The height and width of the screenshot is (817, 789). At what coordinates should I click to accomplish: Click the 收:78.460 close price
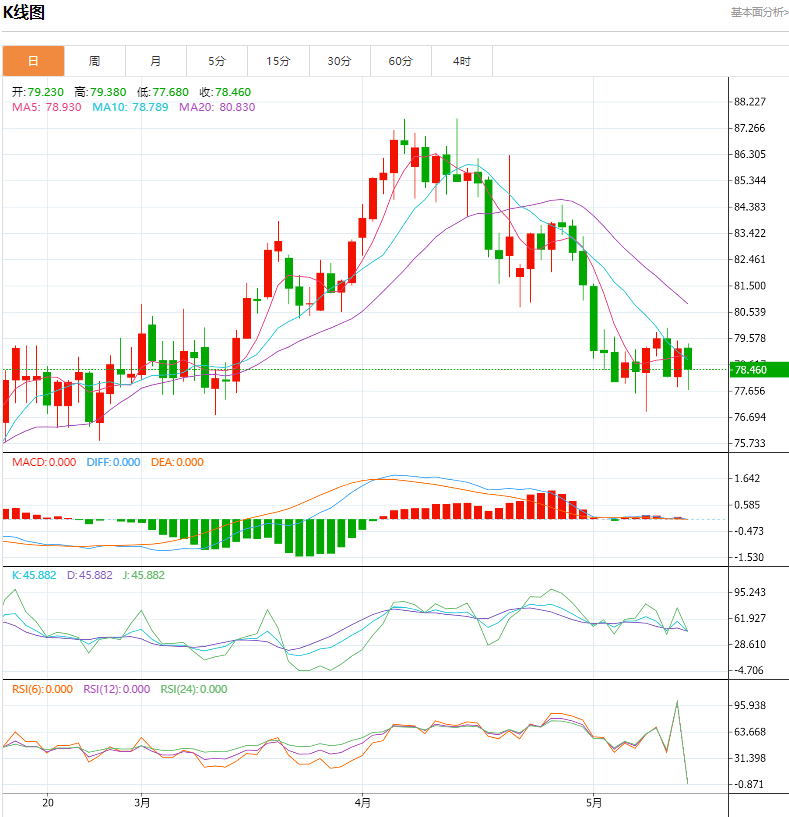(225, 92)
